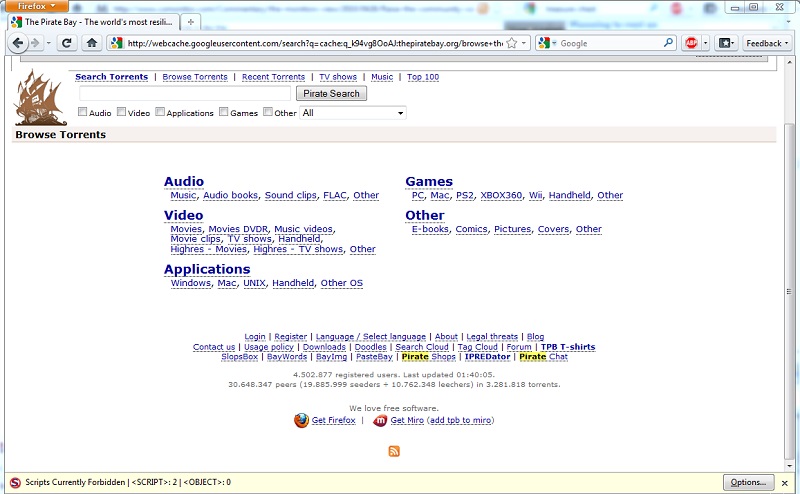Expand the Feedback dropdown button
This screenshot has width=800, height=494.
(767, 43)
